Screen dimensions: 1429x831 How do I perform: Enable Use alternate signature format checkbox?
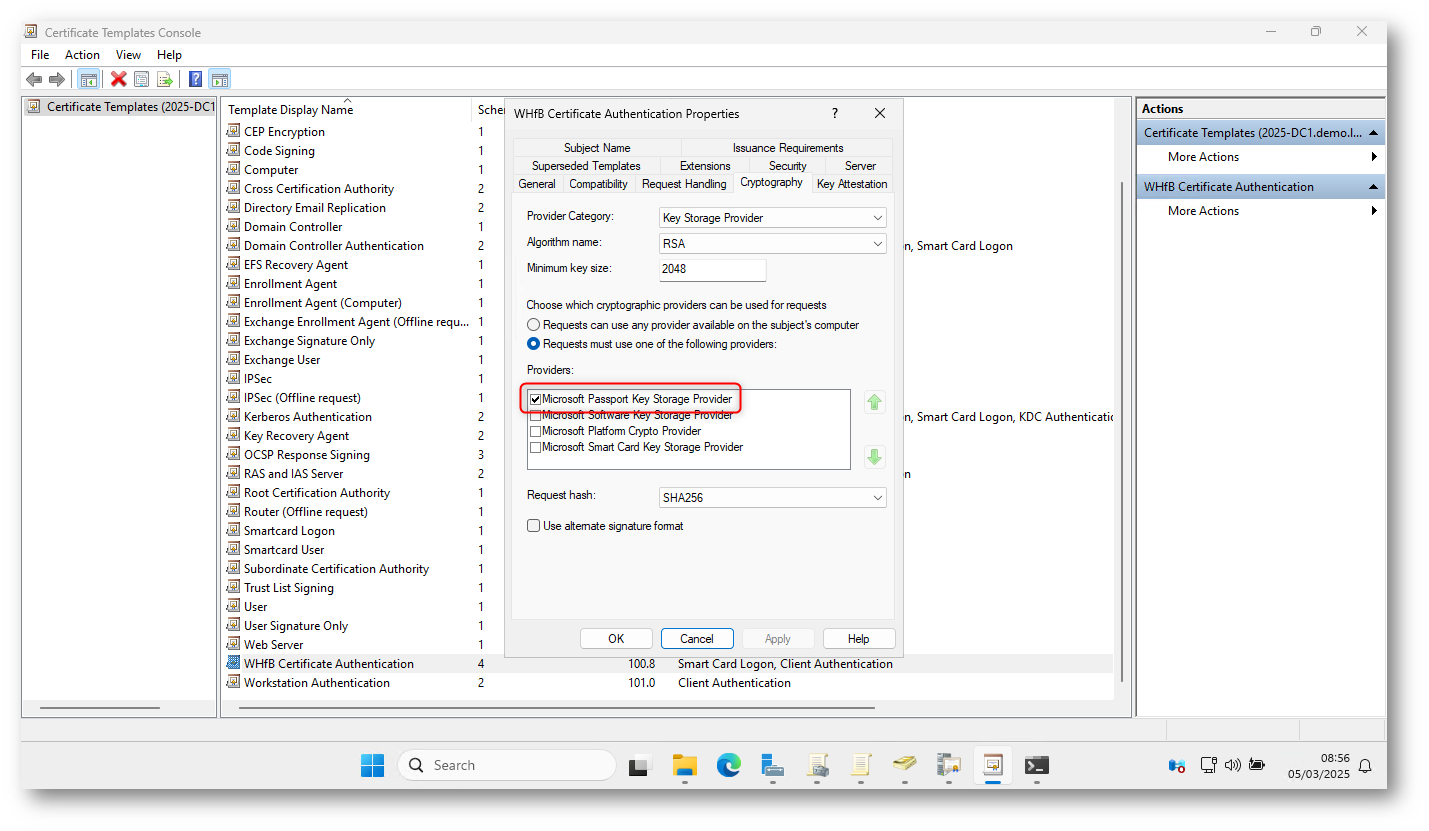[534, 525]
